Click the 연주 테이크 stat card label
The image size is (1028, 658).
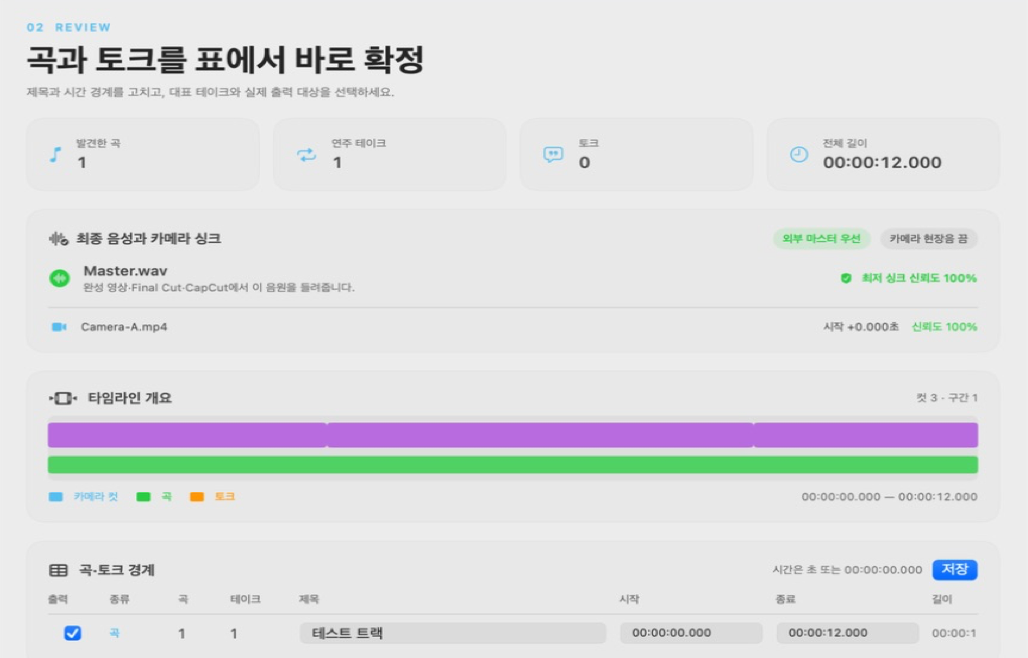[x=359, y=143]
